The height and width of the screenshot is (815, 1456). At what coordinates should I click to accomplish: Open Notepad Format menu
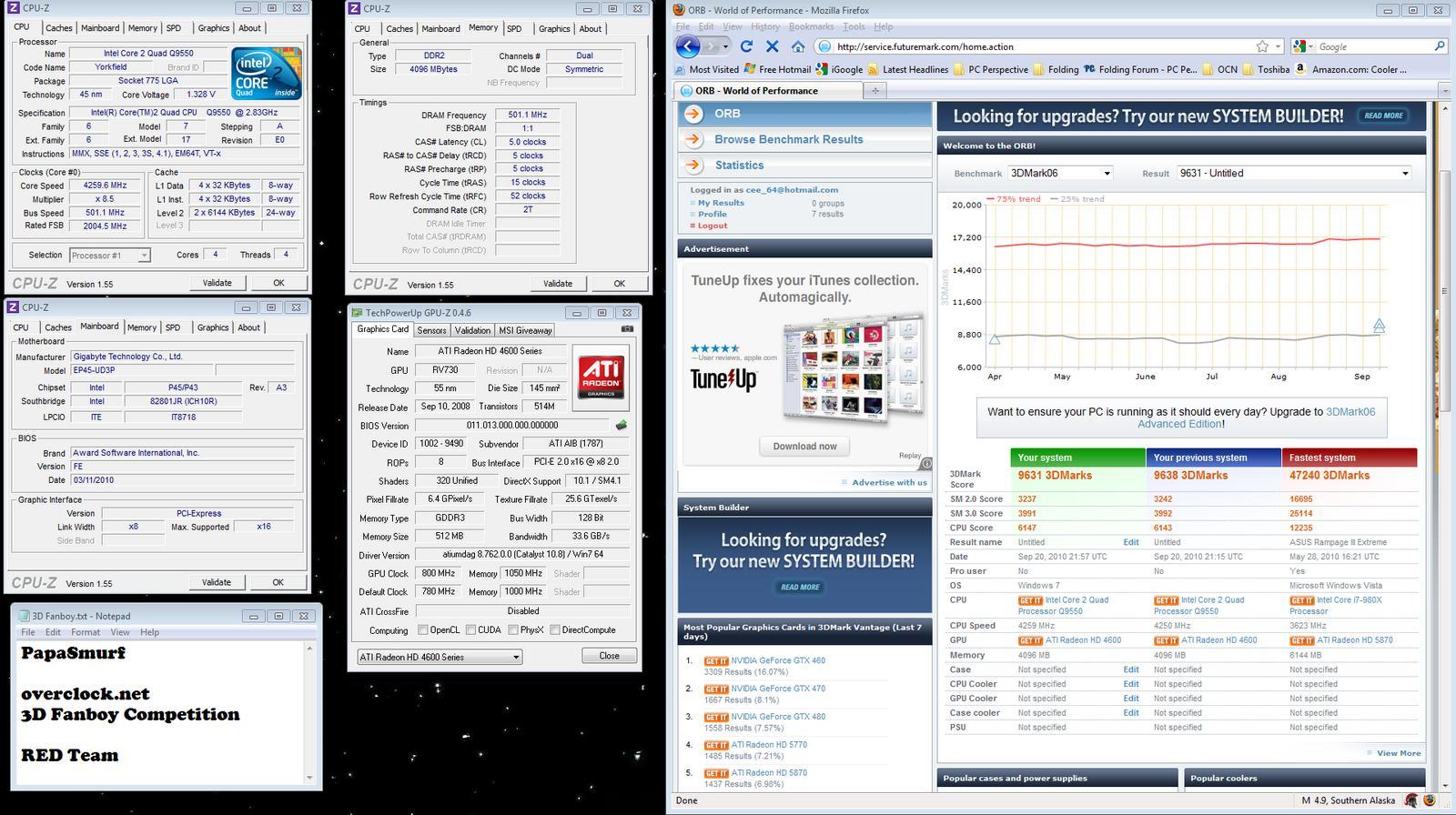[x=86, y=632]
